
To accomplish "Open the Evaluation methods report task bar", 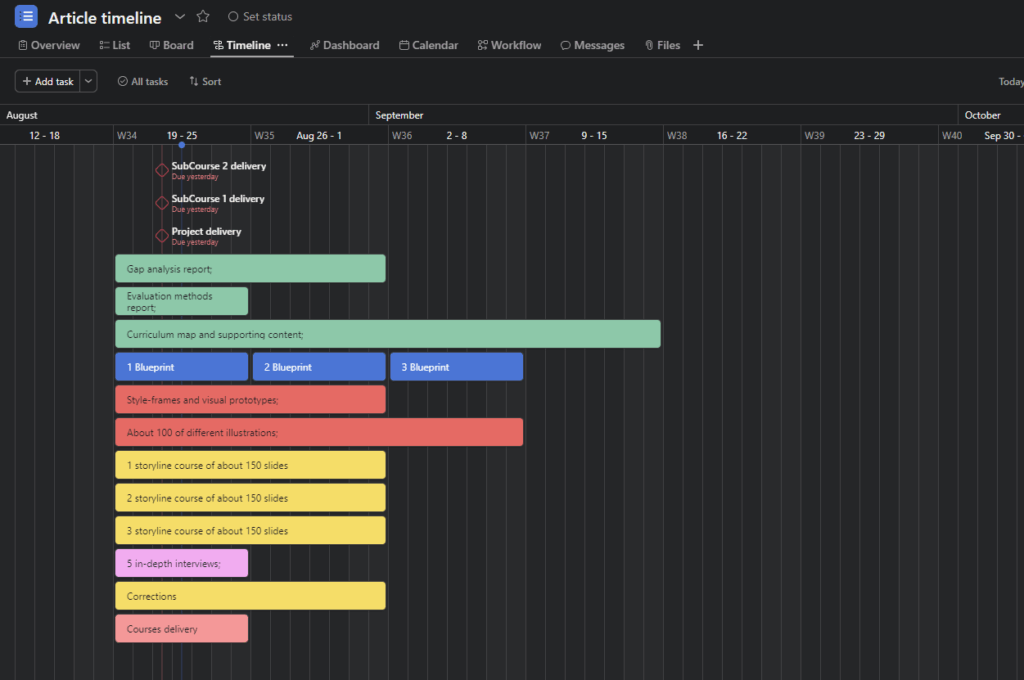I will click(182, 301).
